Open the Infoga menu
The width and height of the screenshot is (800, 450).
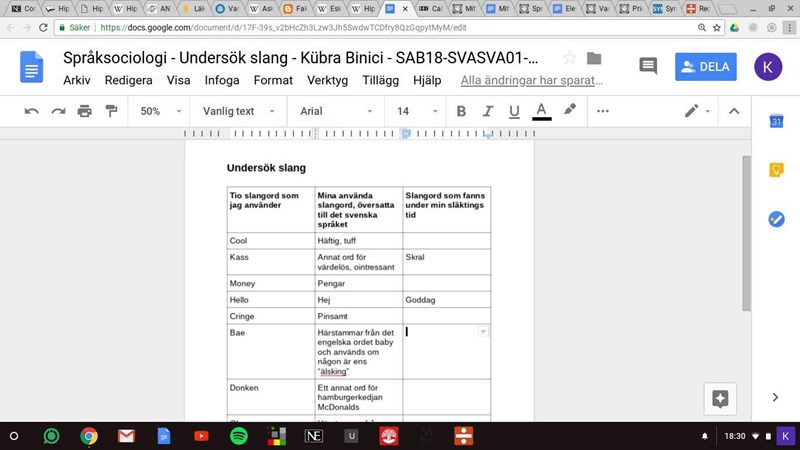(x=222, y=80)
